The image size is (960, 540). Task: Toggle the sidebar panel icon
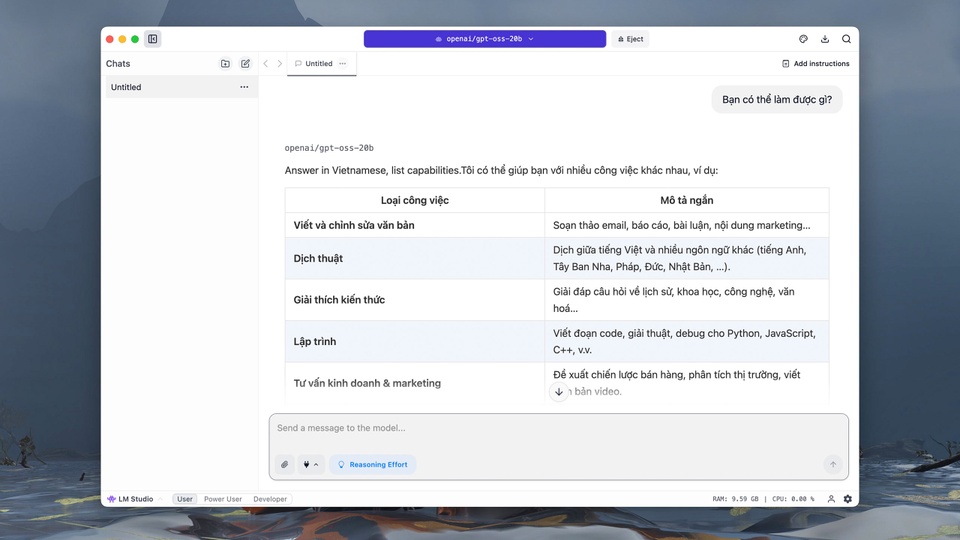(x=153, y=39)
